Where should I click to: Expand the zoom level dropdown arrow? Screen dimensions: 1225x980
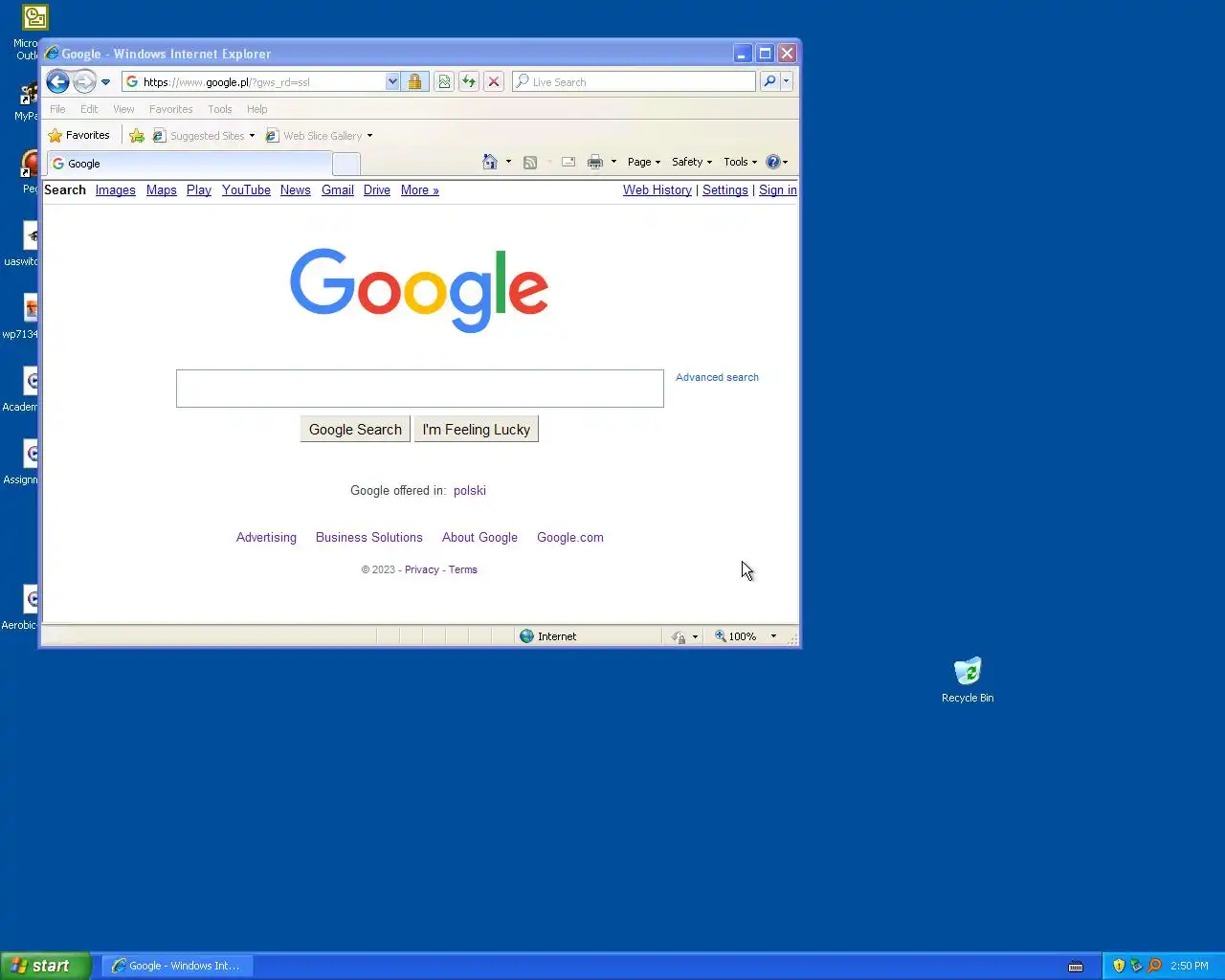click(773, 636)
